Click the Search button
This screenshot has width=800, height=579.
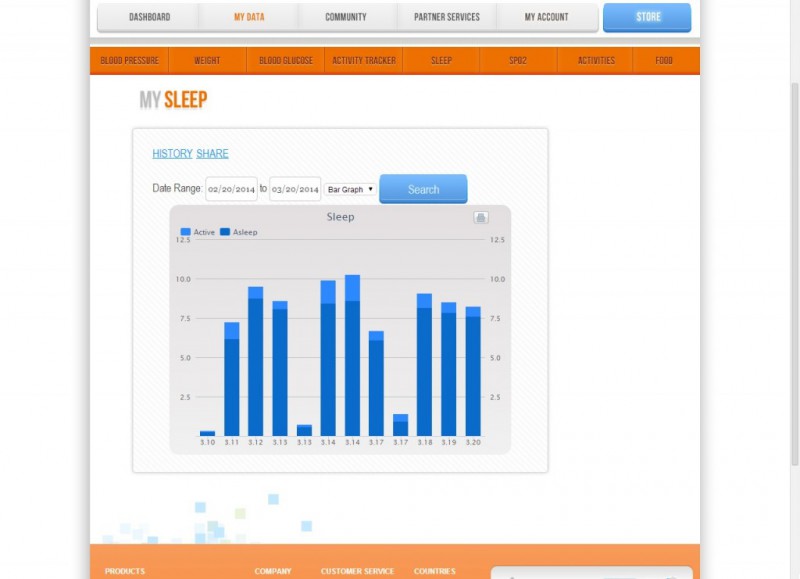423,189
